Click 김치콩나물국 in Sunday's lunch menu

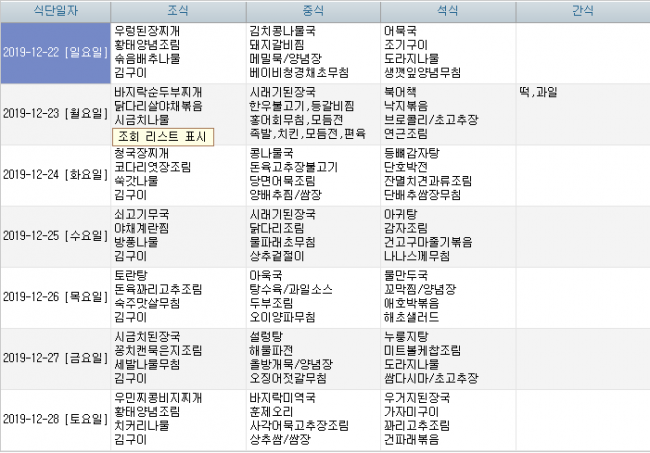pos(281,31)
